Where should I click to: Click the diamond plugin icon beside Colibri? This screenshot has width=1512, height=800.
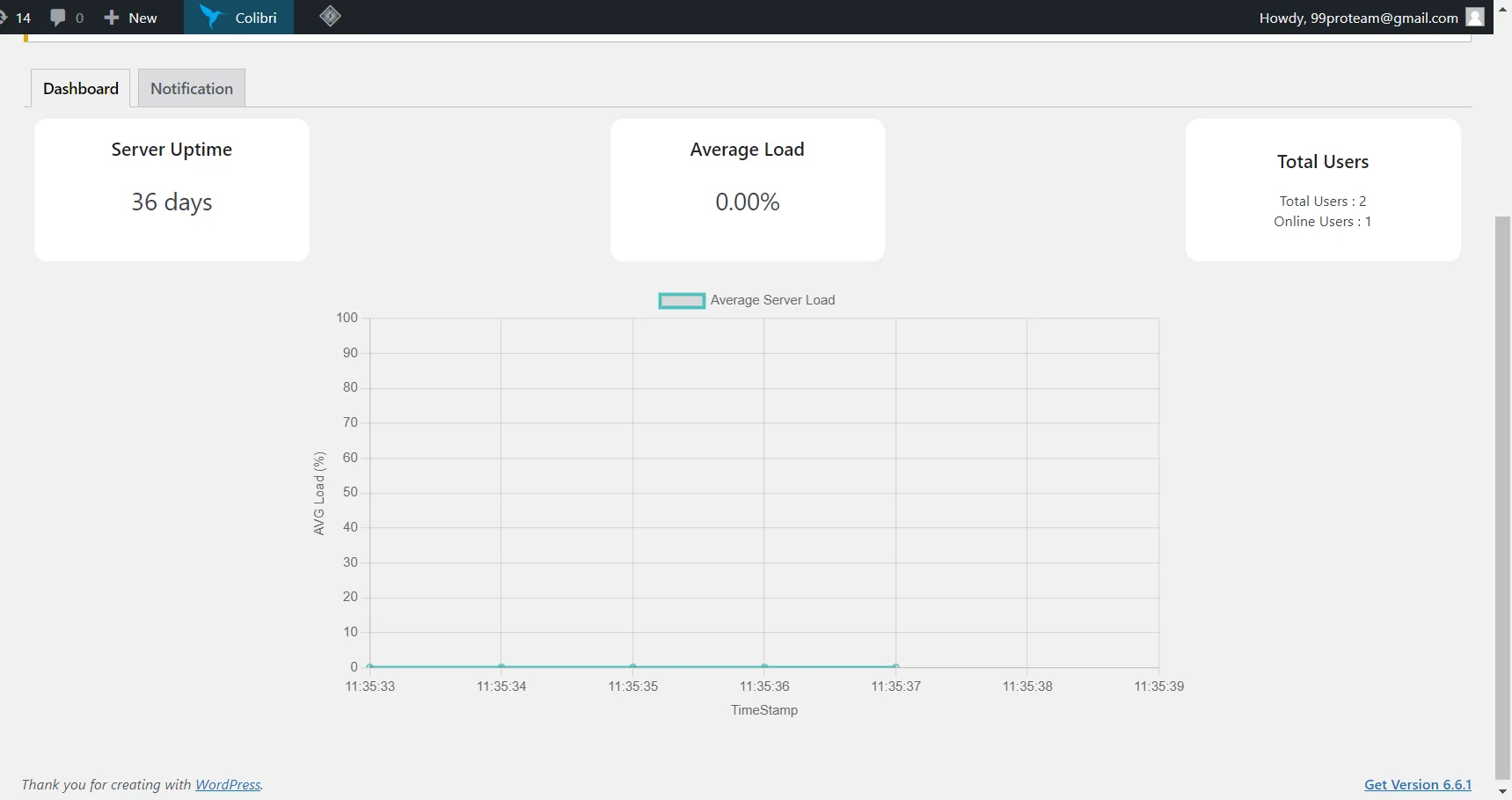coord(330,16)
